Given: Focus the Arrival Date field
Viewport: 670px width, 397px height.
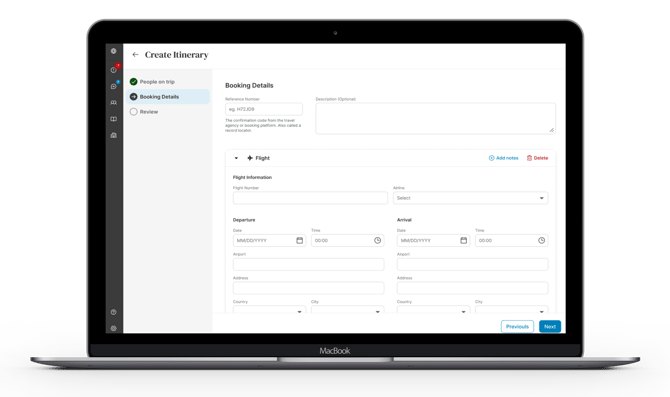Looking at the screenshot, I should click(x=433, y=241).
